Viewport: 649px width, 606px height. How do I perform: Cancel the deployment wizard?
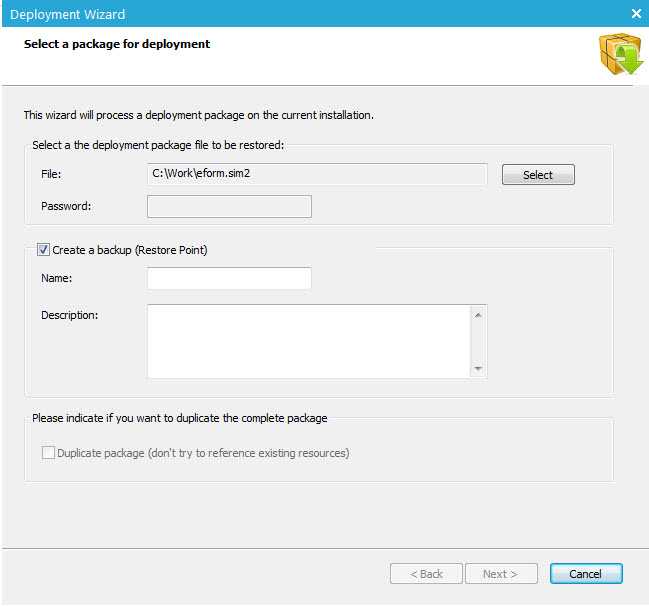586,574
